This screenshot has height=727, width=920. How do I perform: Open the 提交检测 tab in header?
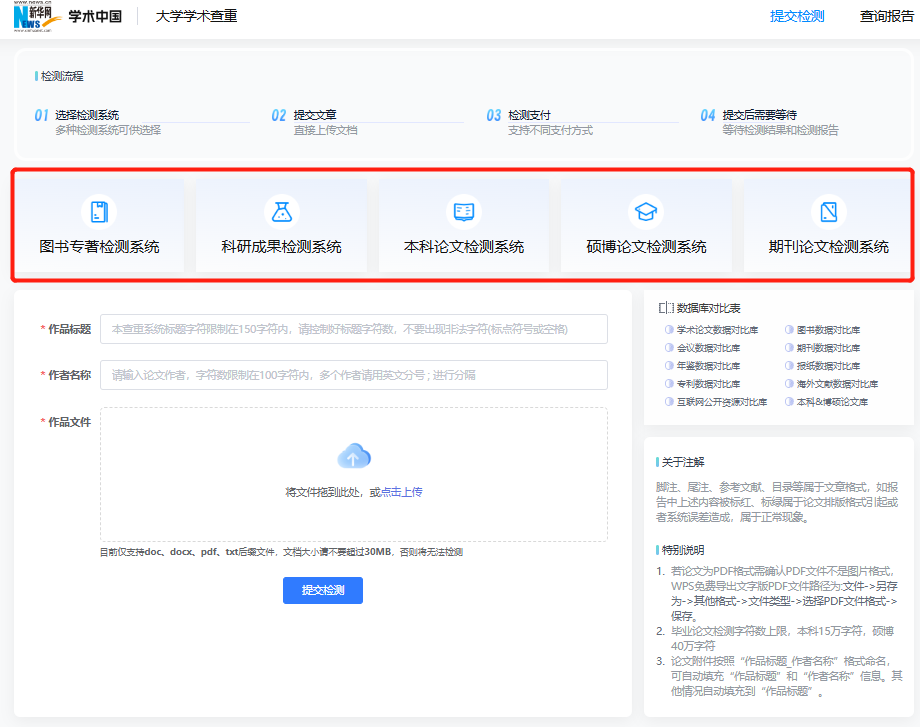coord(797,16)
